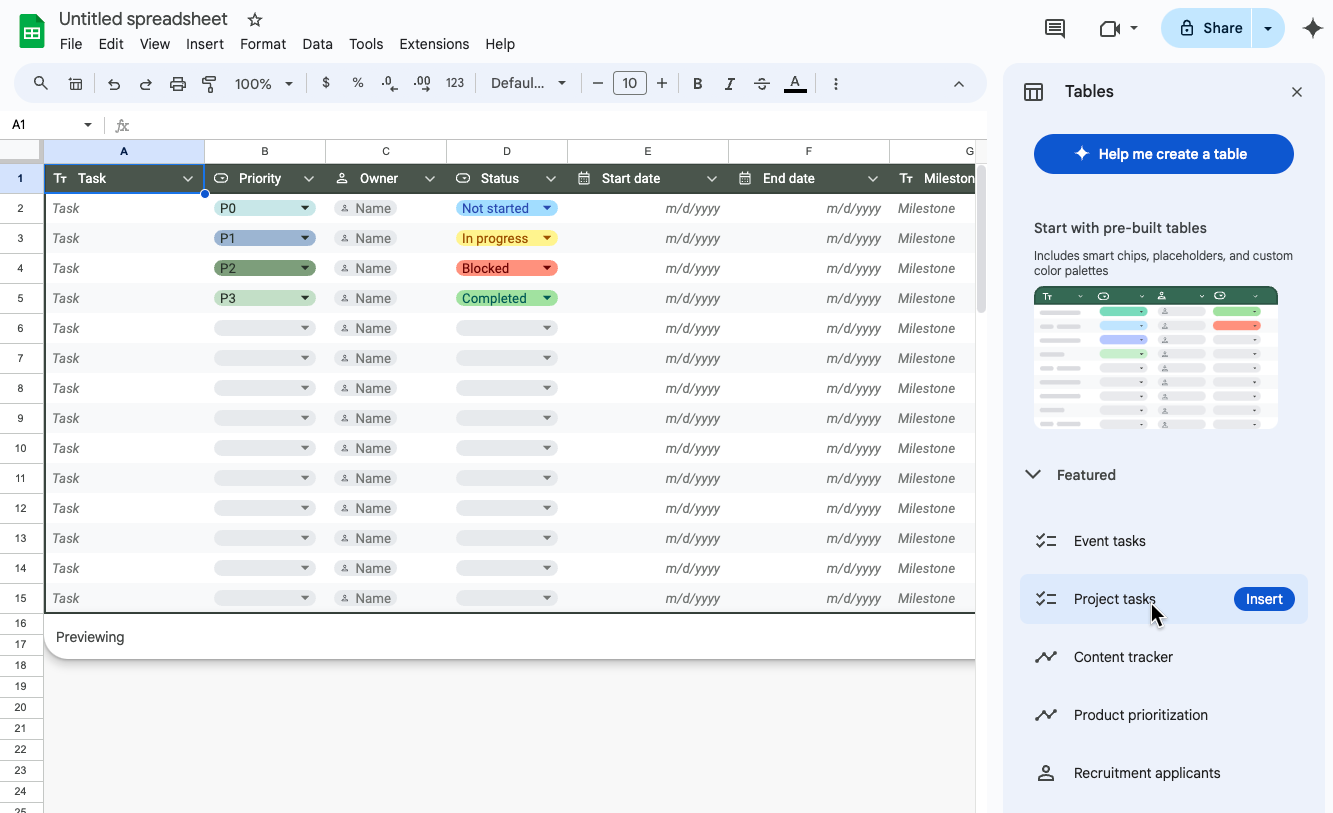The width and height of the screenshot is (1333, 813).
Task: Click the print icon in toolbar
Action: point(178,84)
